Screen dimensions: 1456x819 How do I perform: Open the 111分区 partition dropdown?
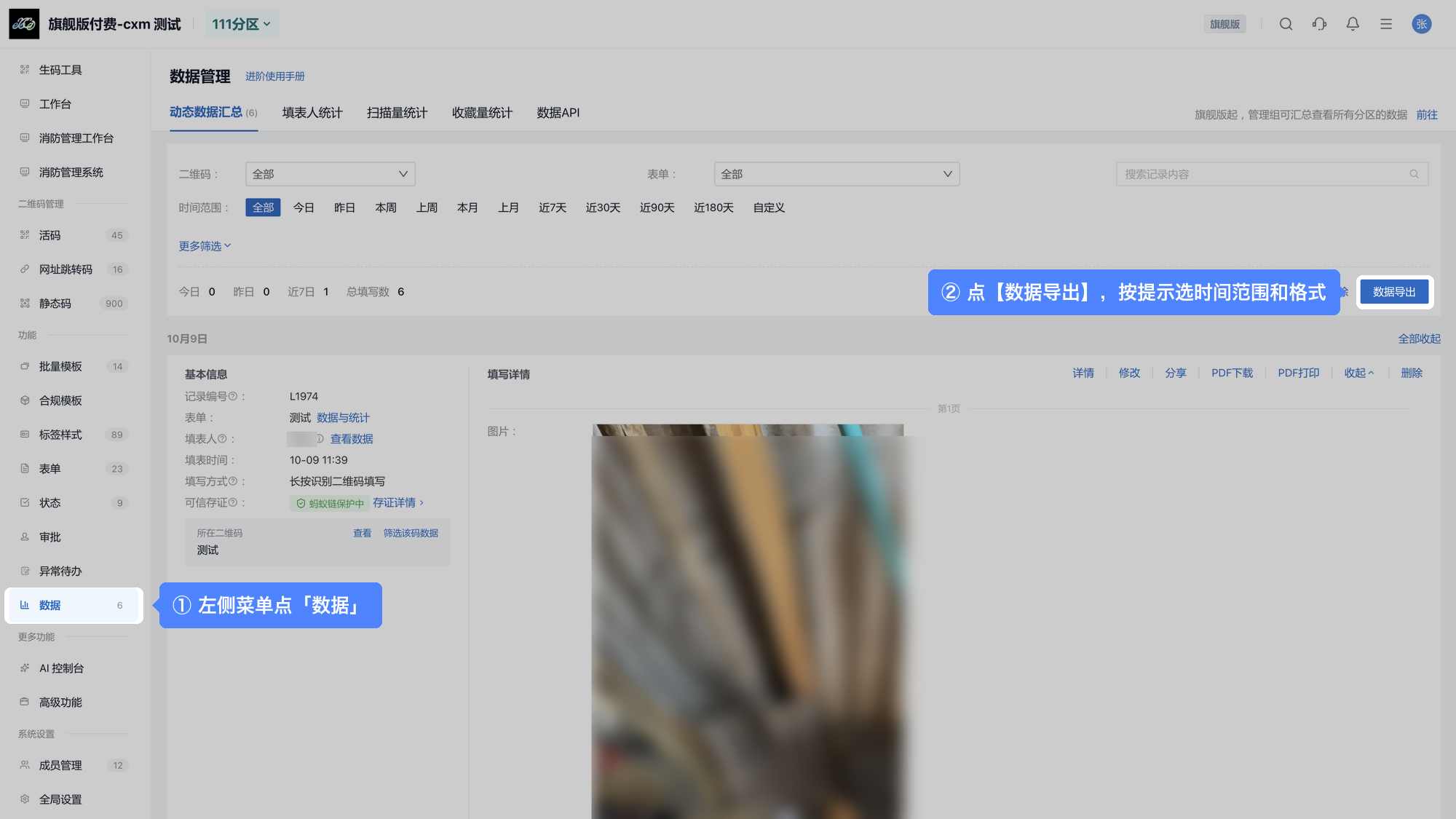[242, 24]
